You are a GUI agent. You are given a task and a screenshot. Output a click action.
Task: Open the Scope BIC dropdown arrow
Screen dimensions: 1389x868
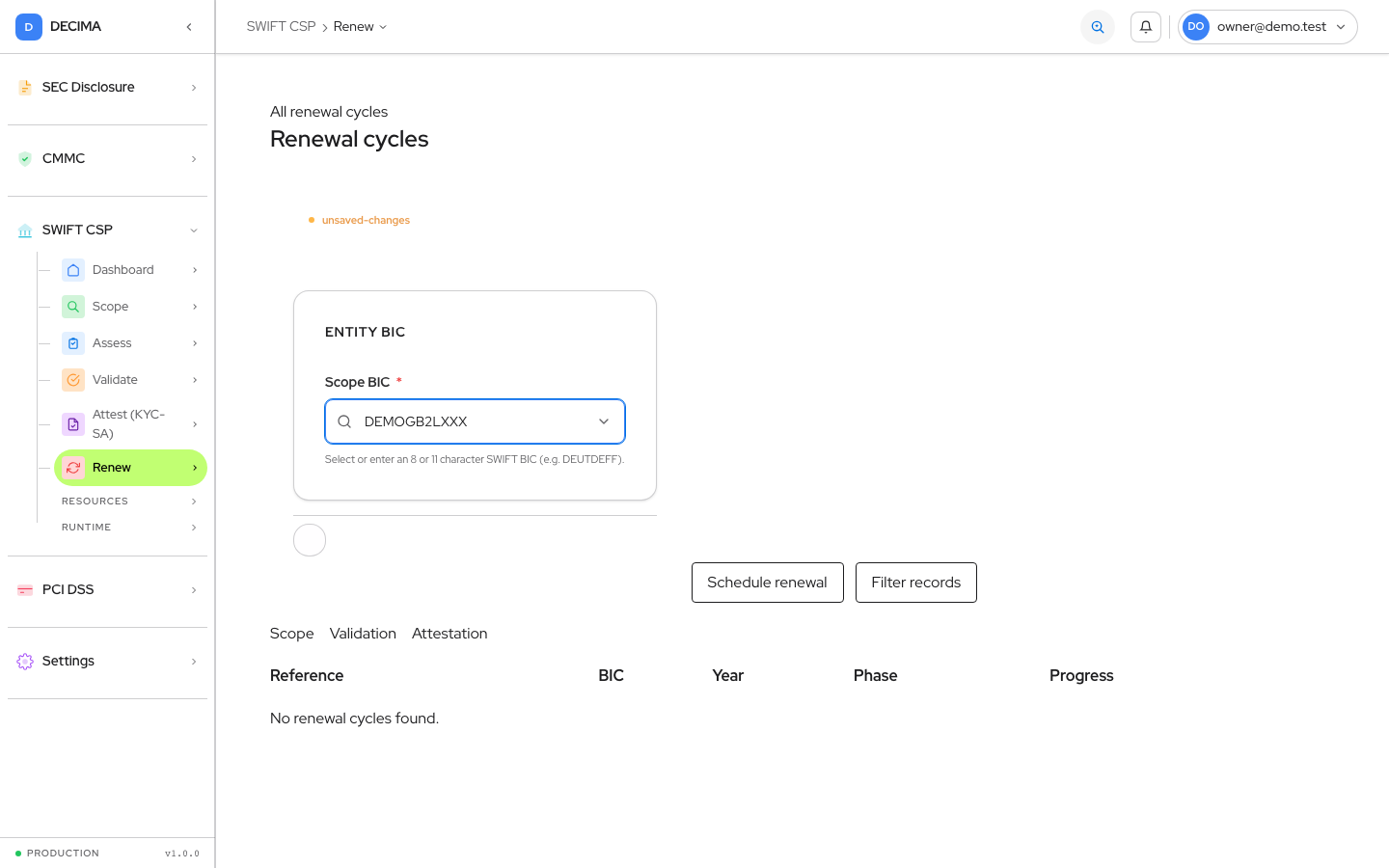[x=604, y=421]
